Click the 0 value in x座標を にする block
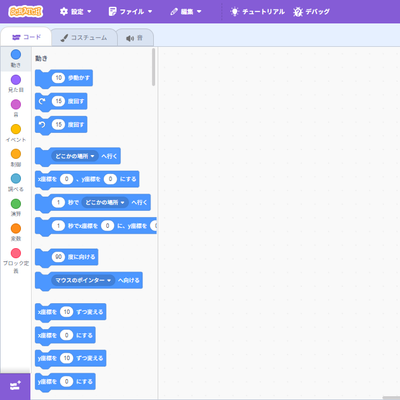This screenshot has height=400, width=400. 66,335
